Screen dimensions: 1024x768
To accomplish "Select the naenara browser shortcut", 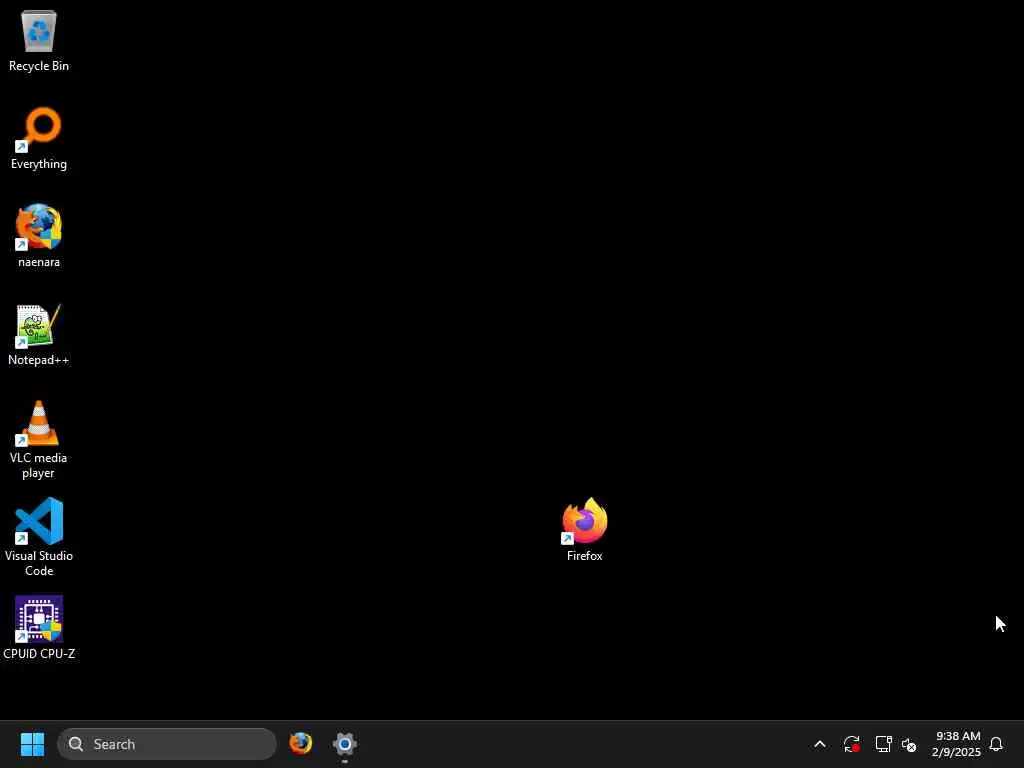I will click(39, 236).
